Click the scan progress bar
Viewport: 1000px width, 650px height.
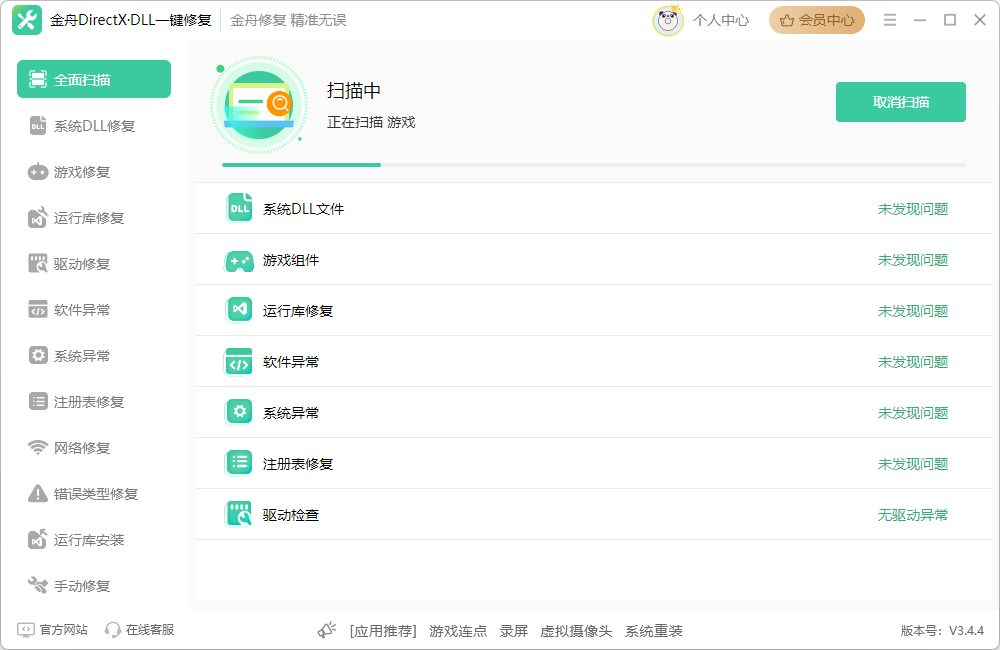click(x=595, y=164)
